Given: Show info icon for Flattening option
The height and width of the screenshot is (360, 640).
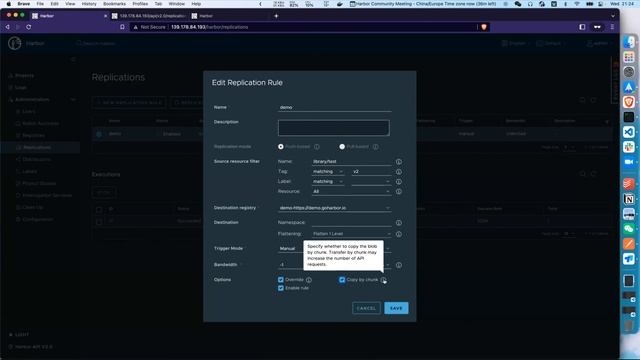Looking at the screenshot, I should point(399,234).
